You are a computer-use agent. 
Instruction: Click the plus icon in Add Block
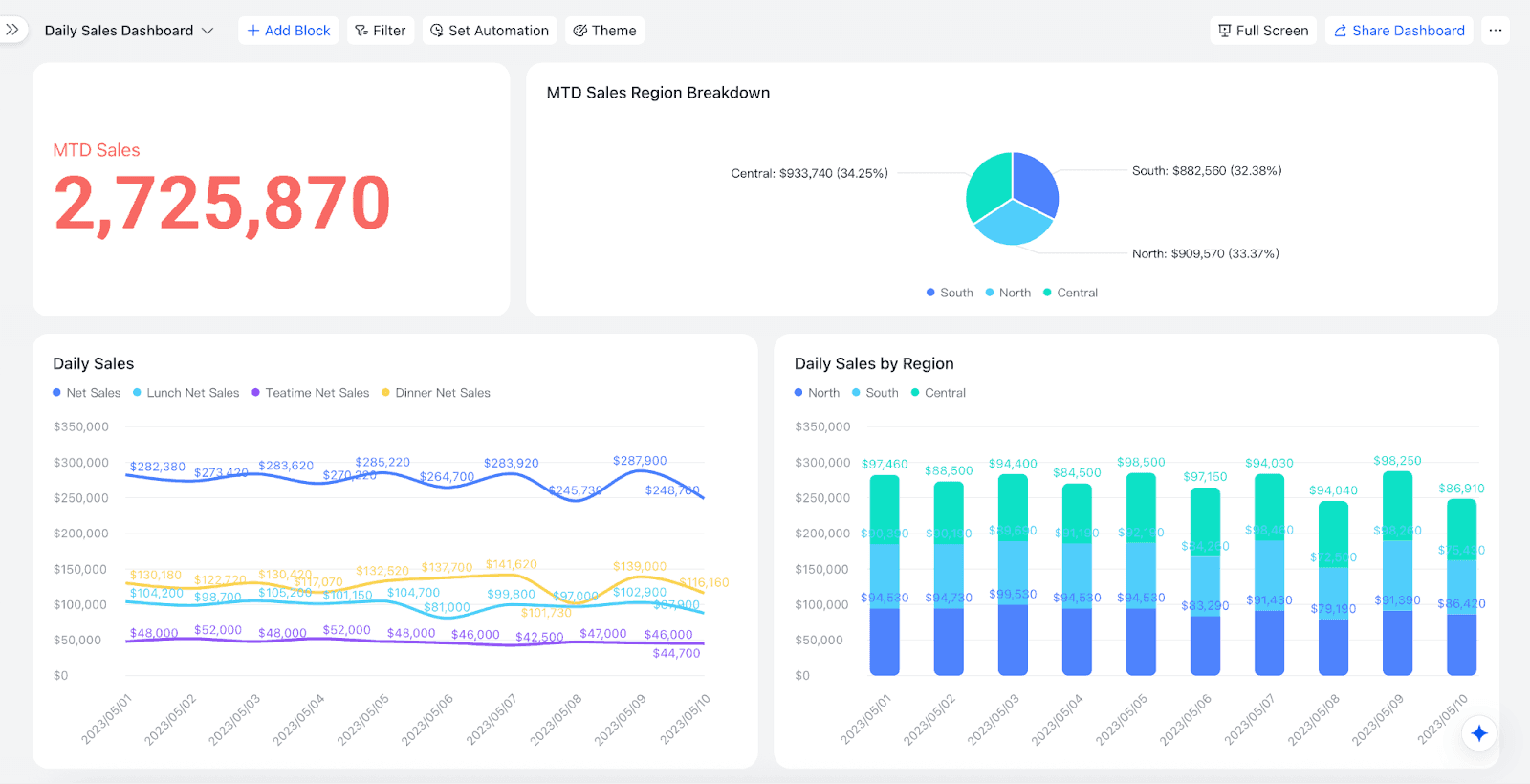253,31
